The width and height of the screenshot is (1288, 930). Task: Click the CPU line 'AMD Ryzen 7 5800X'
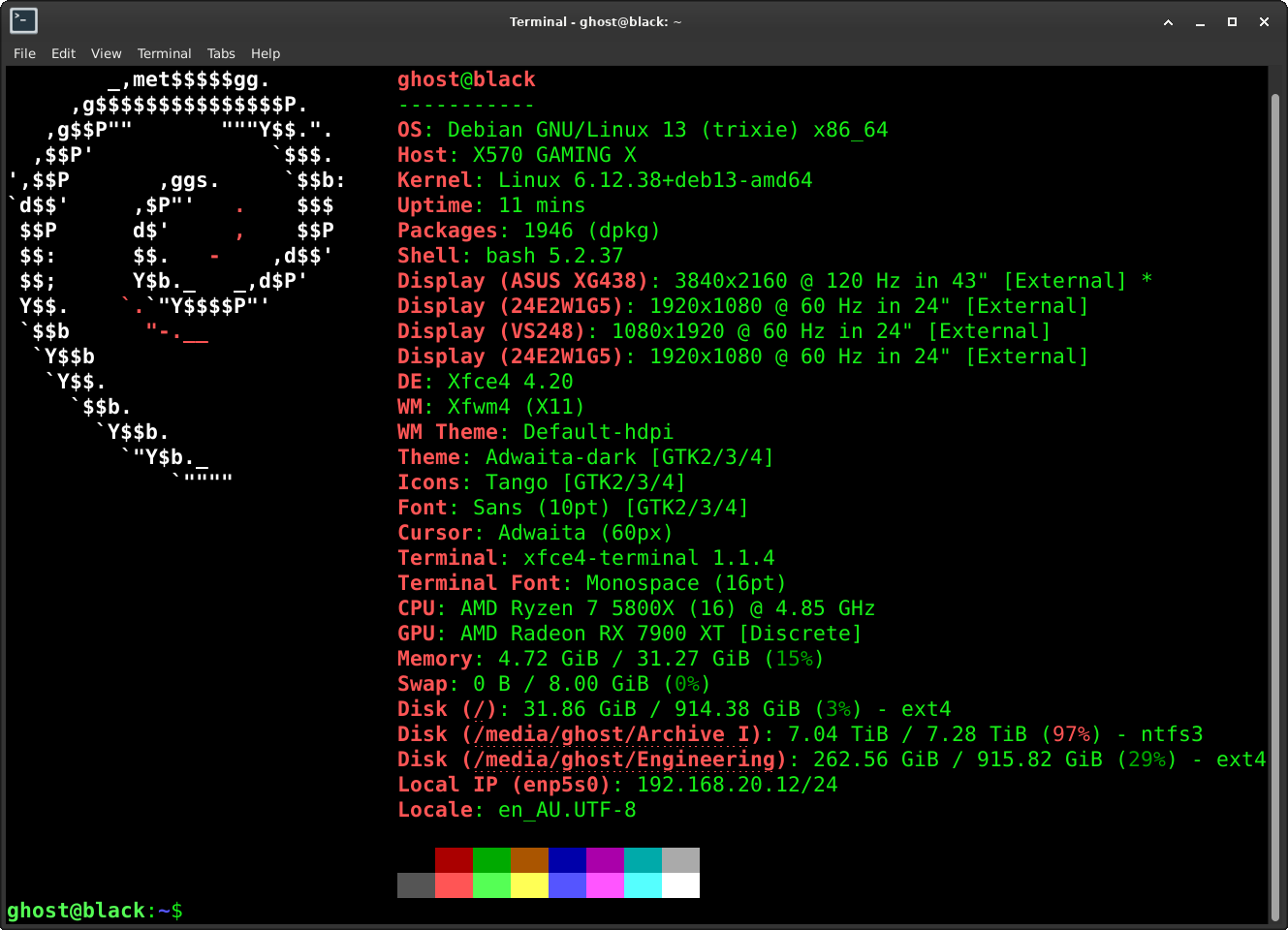[567, 608]
